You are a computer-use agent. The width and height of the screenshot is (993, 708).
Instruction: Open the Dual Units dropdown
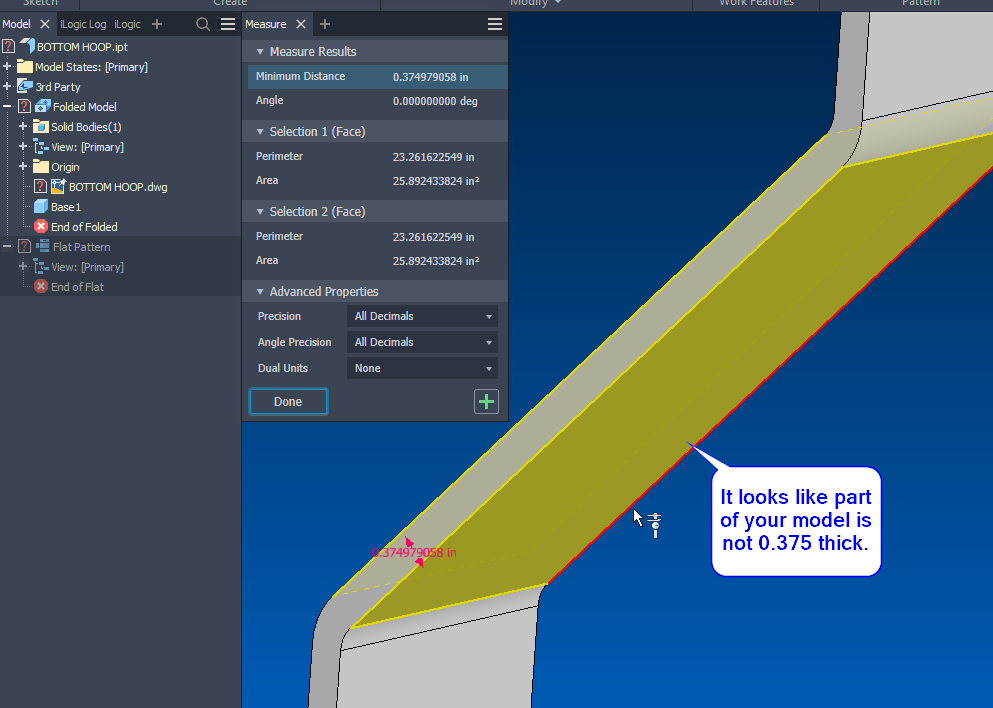click(421, 367)
